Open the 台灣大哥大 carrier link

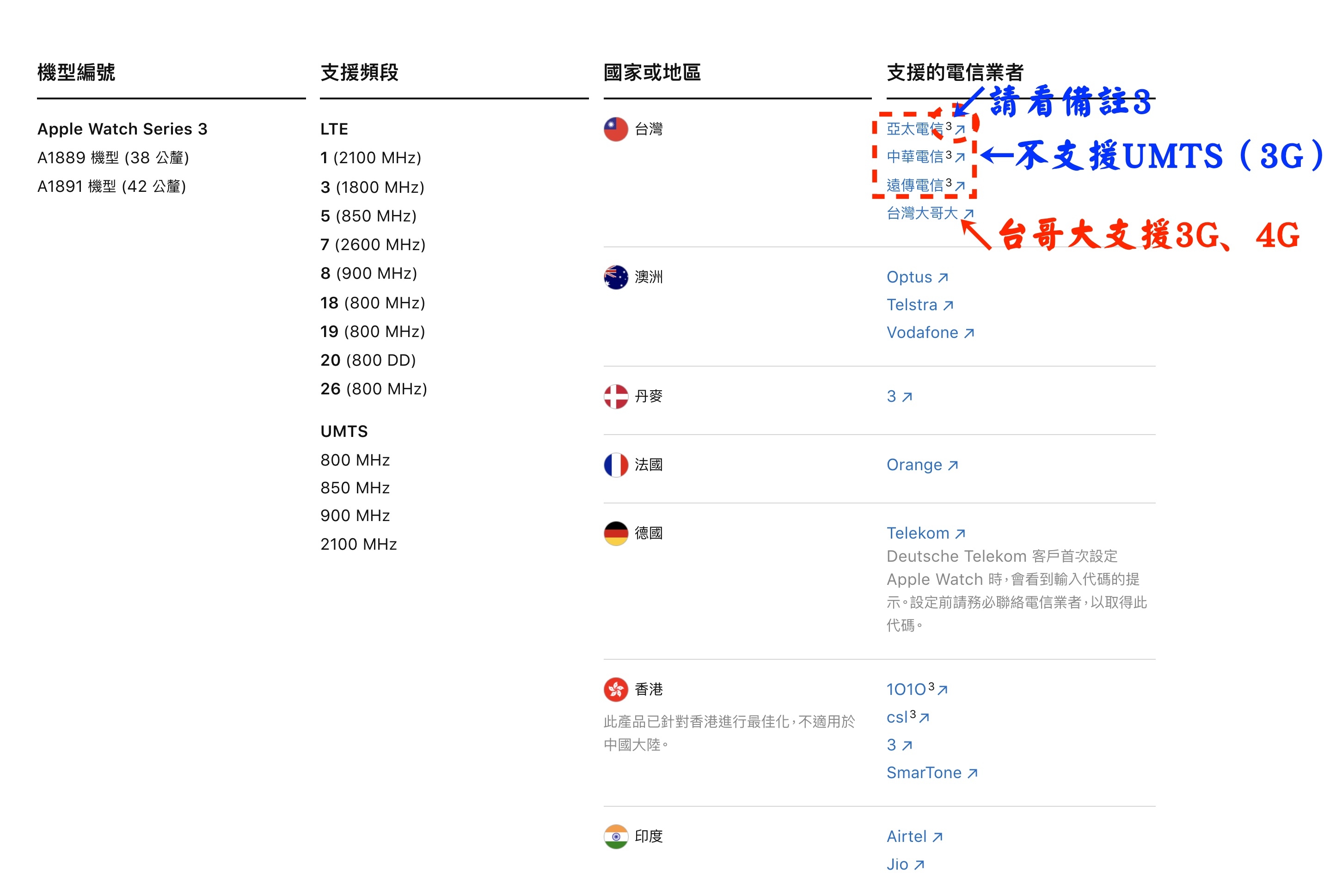pyautogui.click(x=930, y=213)
